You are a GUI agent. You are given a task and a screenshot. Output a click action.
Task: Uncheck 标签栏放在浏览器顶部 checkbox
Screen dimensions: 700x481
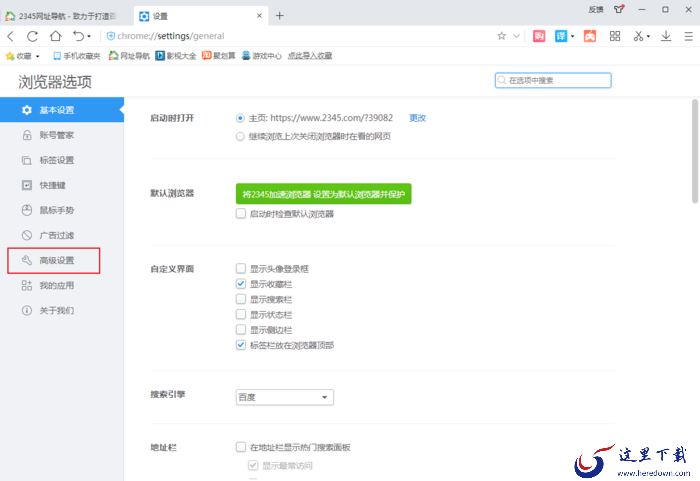pos(241,345)
